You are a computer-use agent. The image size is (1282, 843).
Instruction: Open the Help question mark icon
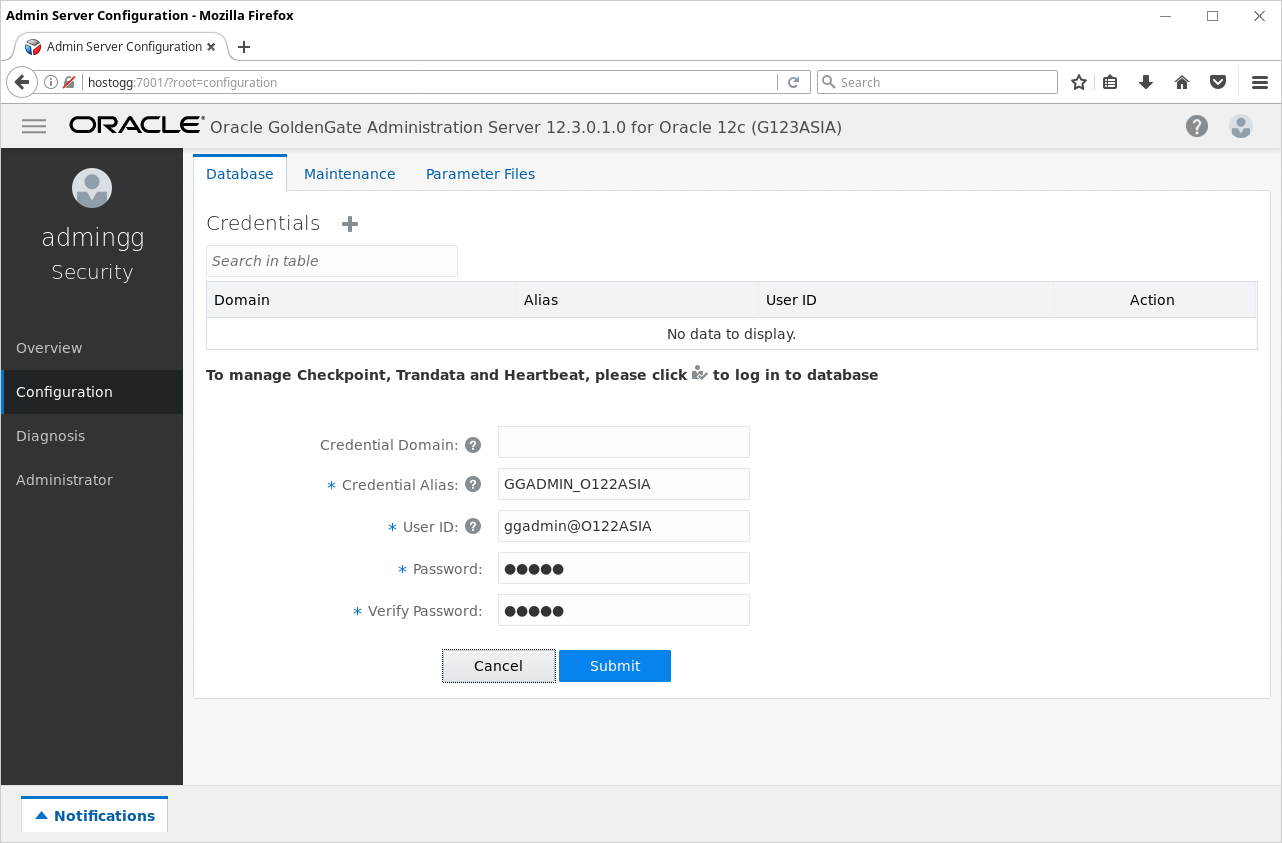pyautogui.click(x=1197, y=126)
